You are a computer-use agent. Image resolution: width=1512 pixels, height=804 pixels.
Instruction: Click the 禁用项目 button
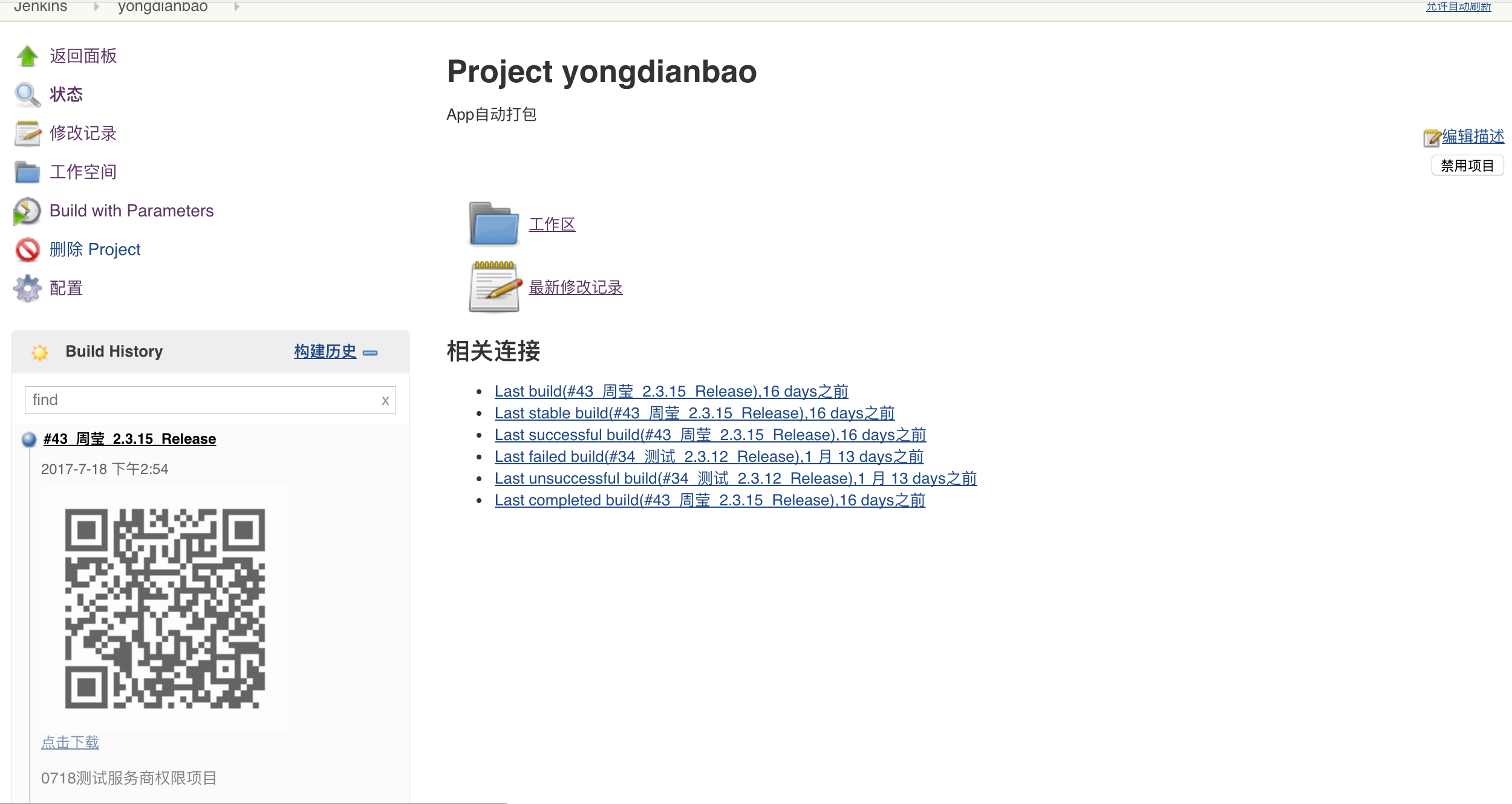(1467, 166)
